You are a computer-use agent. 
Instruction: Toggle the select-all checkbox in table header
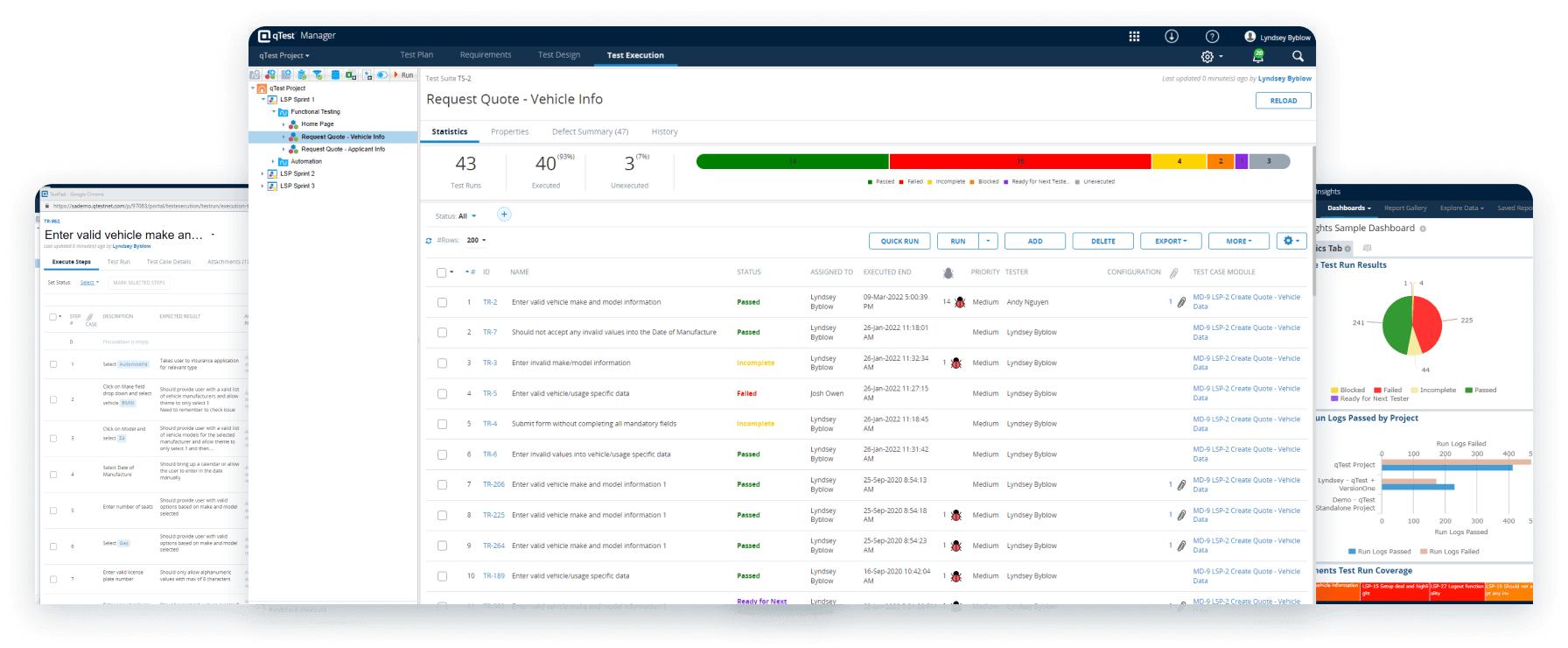(x=442, y=272)
